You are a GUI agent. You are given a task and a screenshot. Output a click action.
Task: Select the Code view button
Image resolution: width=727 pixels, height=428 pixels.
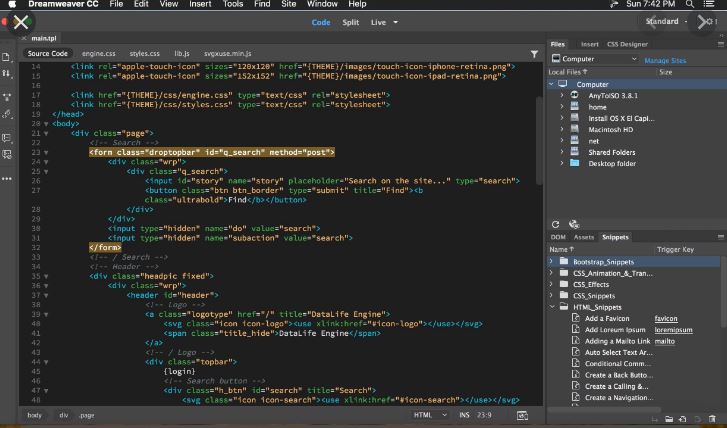click(321, 22)
